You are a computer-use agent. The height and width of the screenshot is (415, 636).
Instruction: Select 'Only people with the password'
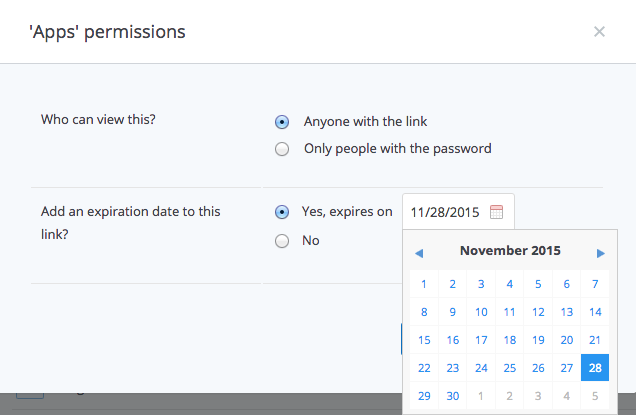282,149
